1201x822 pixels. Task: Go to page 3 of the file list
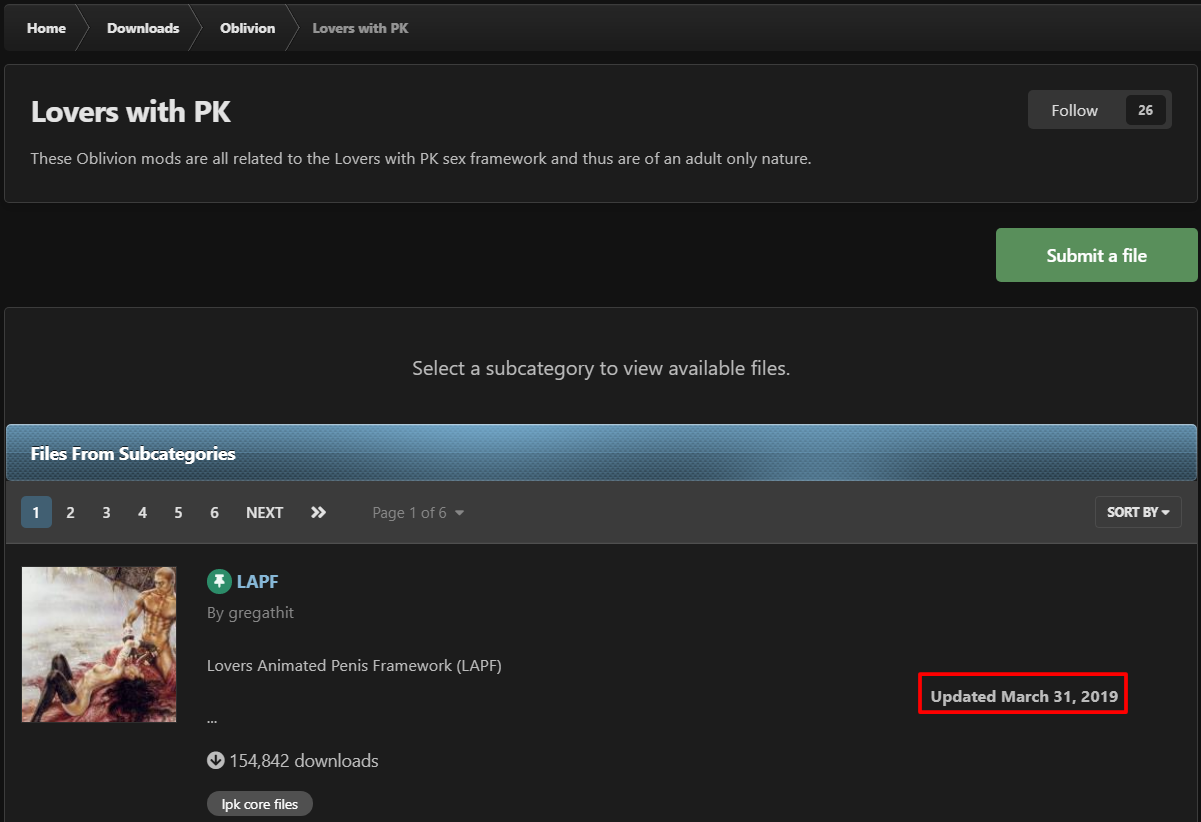pos(106,512)
